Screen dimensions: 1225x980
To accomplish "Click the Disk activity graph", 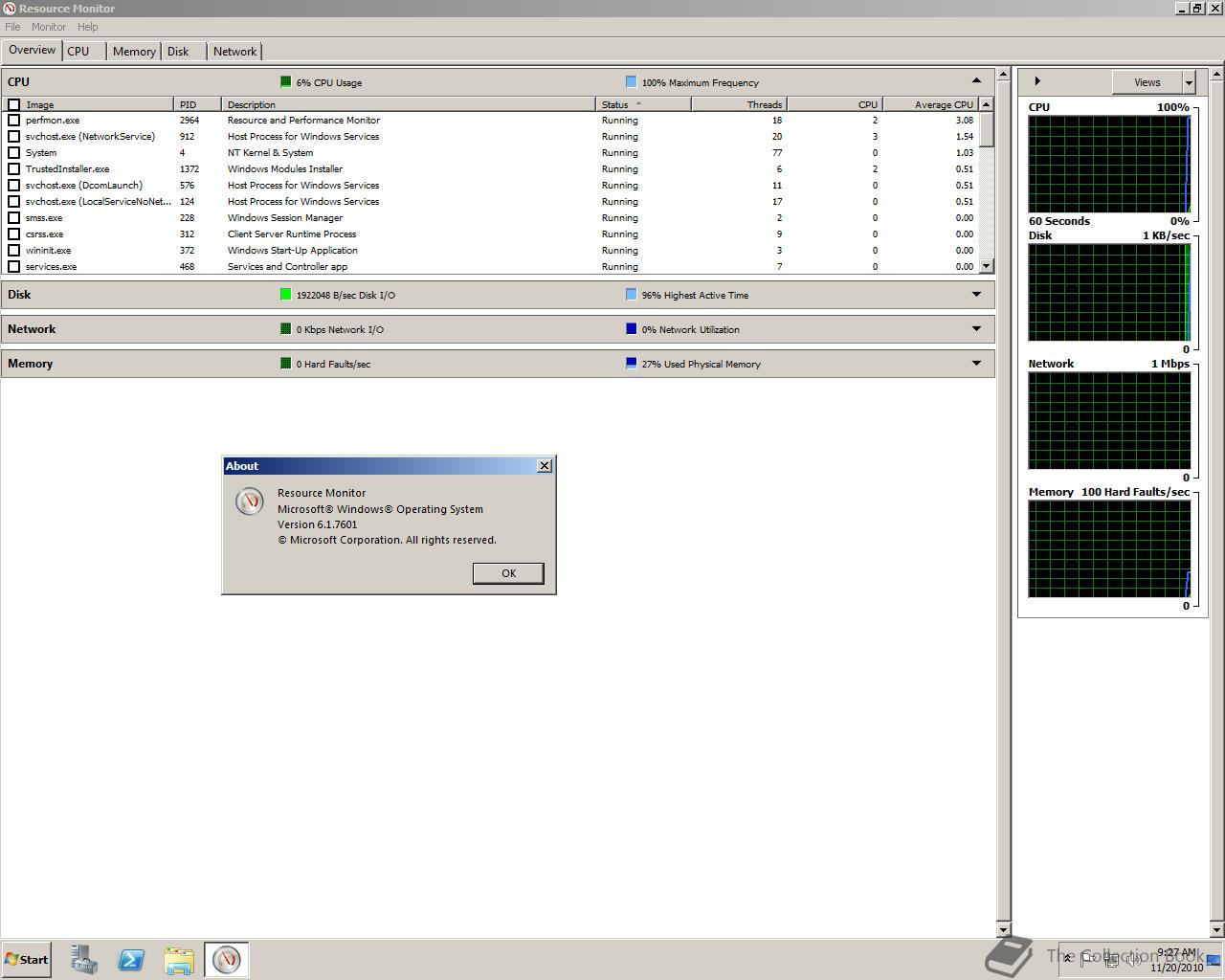I will 1109,292.
